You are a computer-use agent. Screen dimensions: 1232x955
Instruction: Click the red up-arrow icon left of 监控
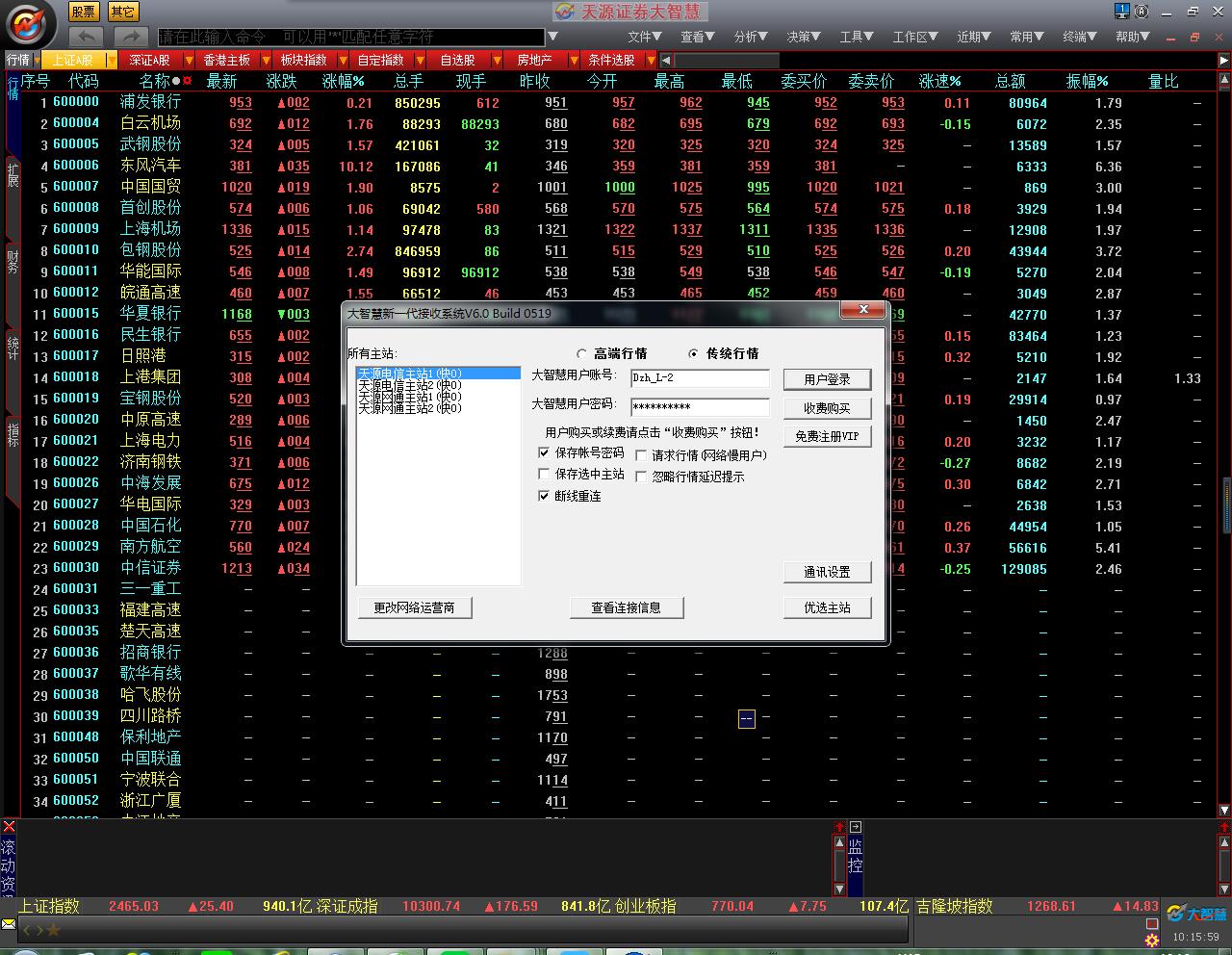pyautogui.click(x=839, y=827)
